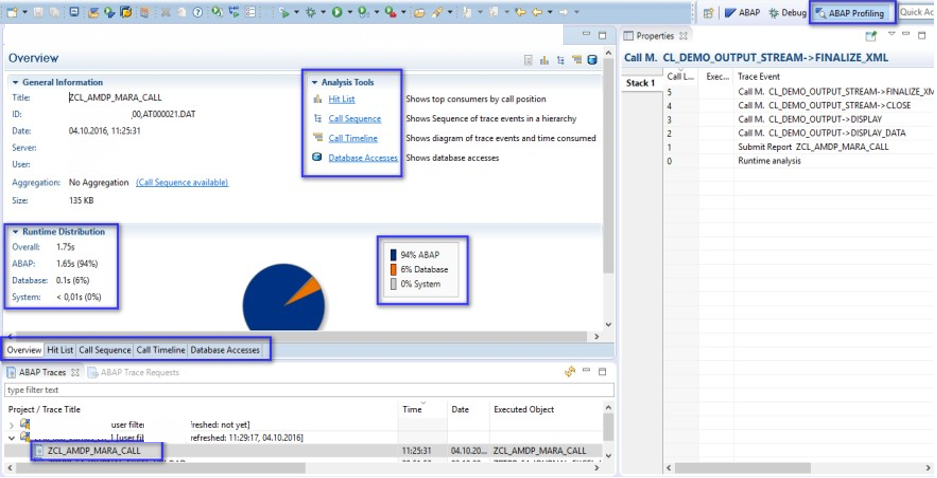This screenshot has height=478, width=937.
Task: Select the Stack 1 tab in Properties
Action: [x=641, y=83]
